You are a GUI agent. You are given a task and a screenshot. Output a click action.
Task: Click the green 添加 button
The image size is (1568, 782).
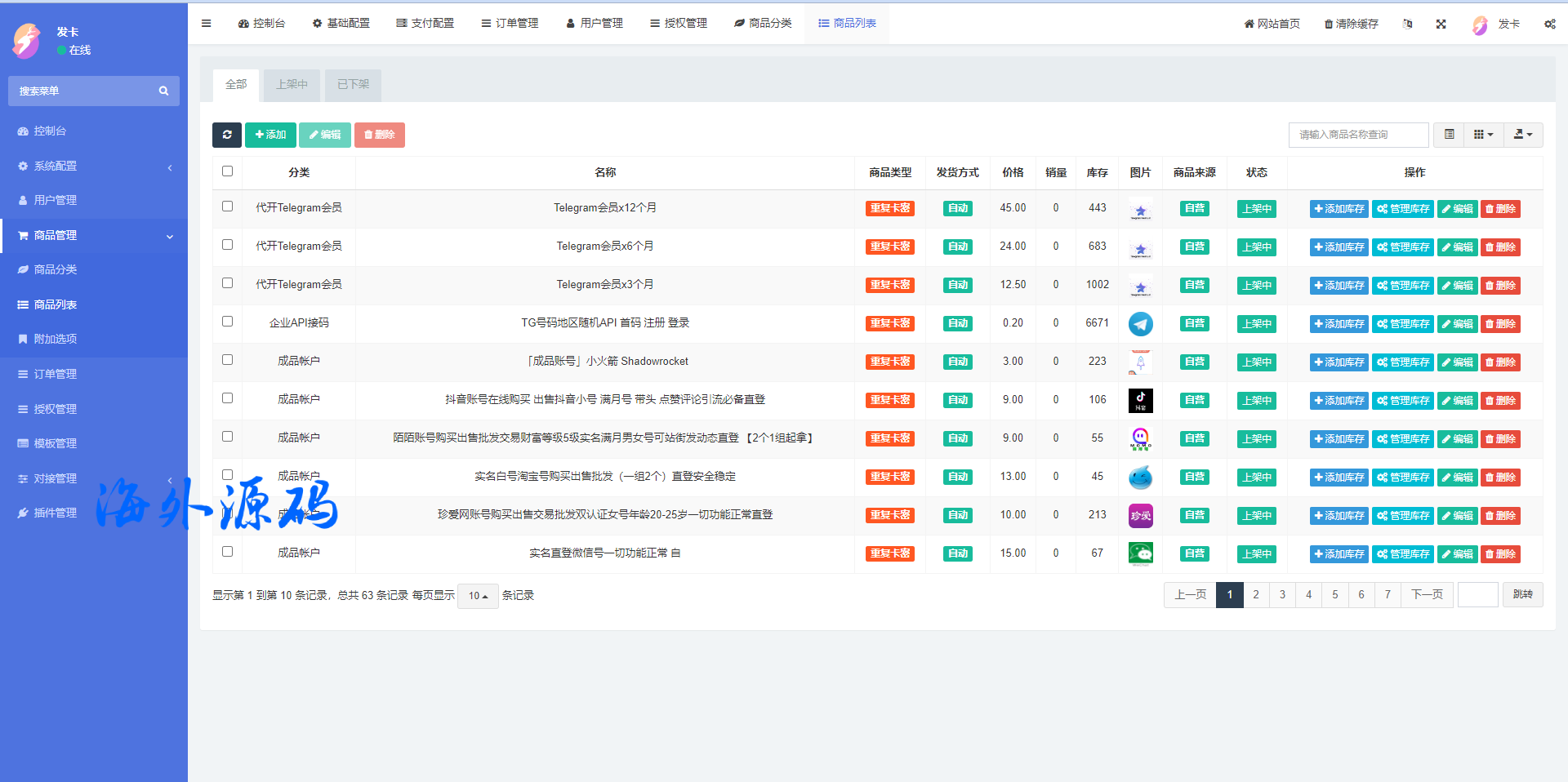click(270, 135)
